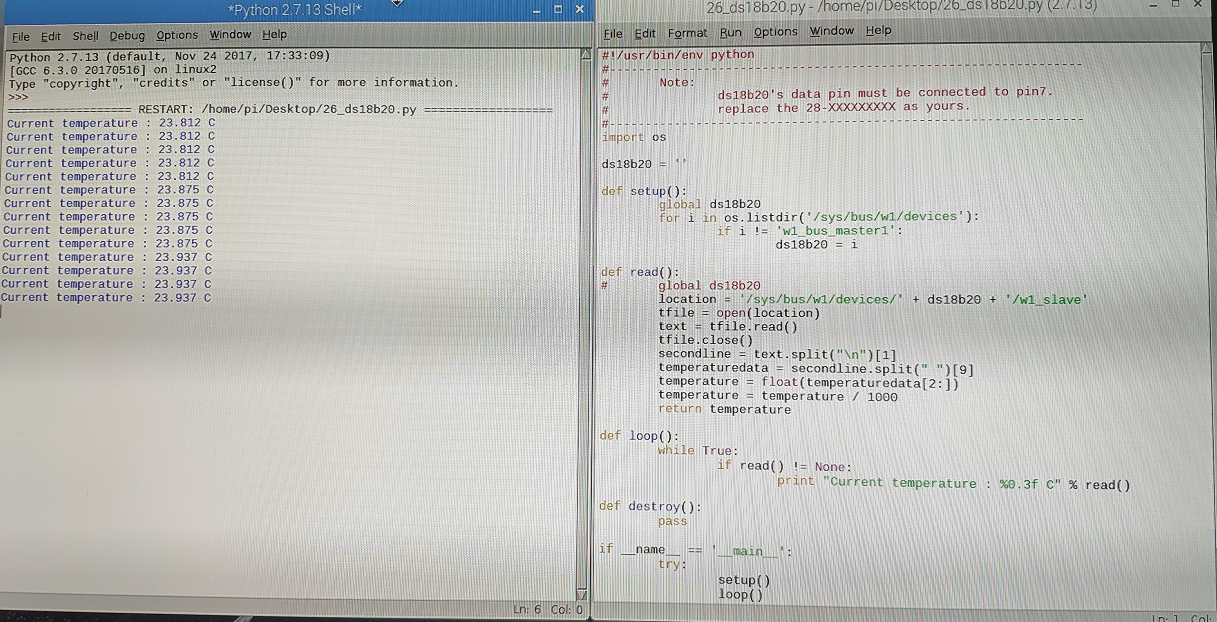This screenshot has width=1217, height=622.
Task: Open Options menu in the editor window
Action: point(775,32)
